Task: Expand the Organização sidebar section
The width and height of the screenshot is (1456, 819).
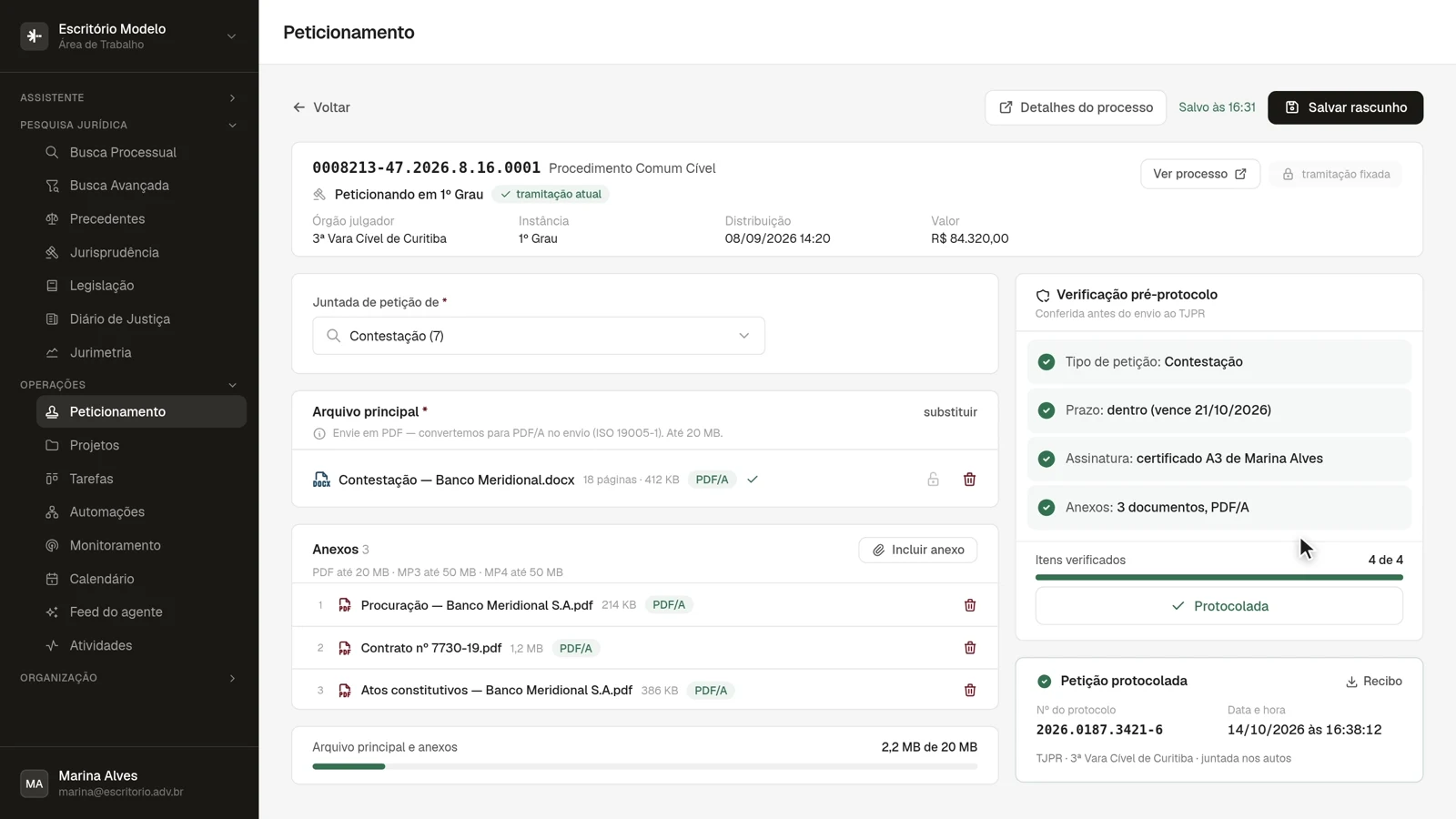Action: 128,678
